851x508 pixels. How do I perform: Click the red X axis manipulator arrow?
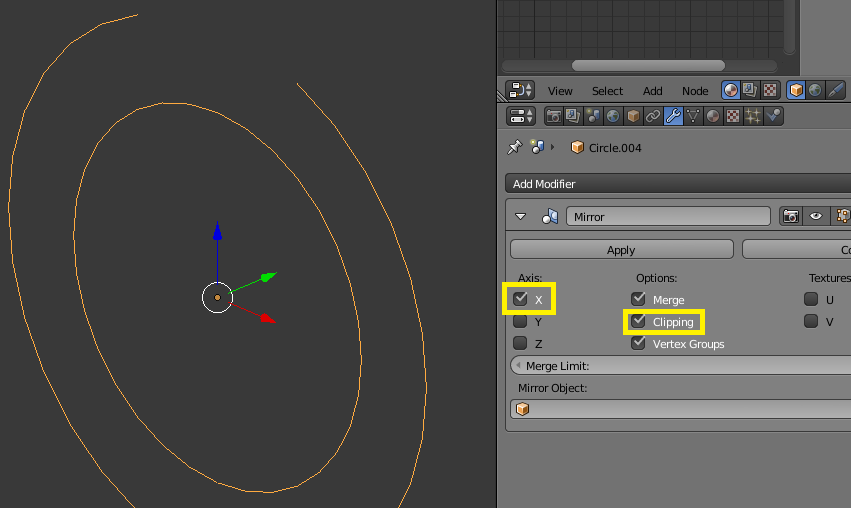[x=268, y=319]
